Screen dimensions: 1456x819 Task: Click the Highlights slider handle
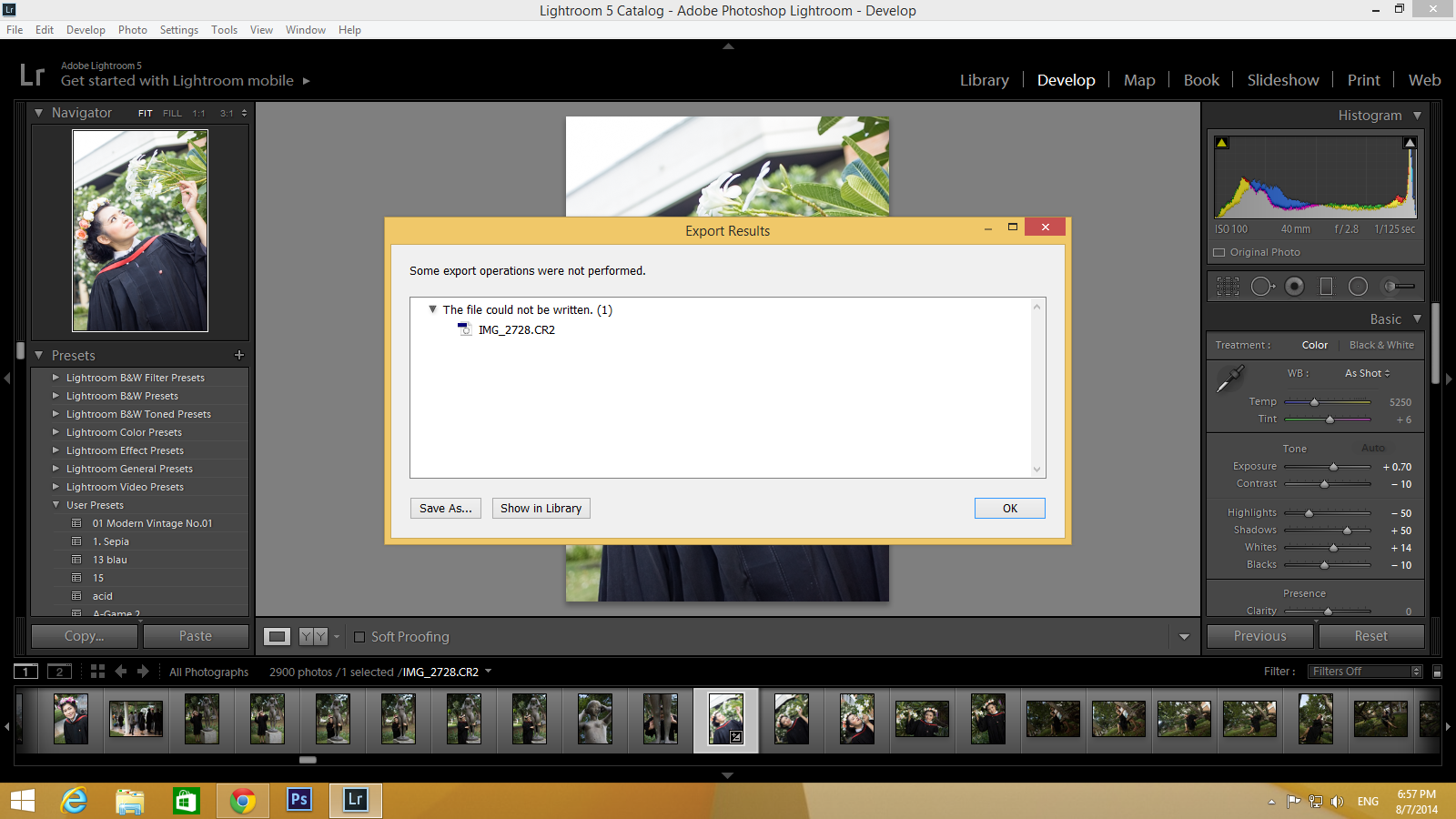pos(1309,513)
